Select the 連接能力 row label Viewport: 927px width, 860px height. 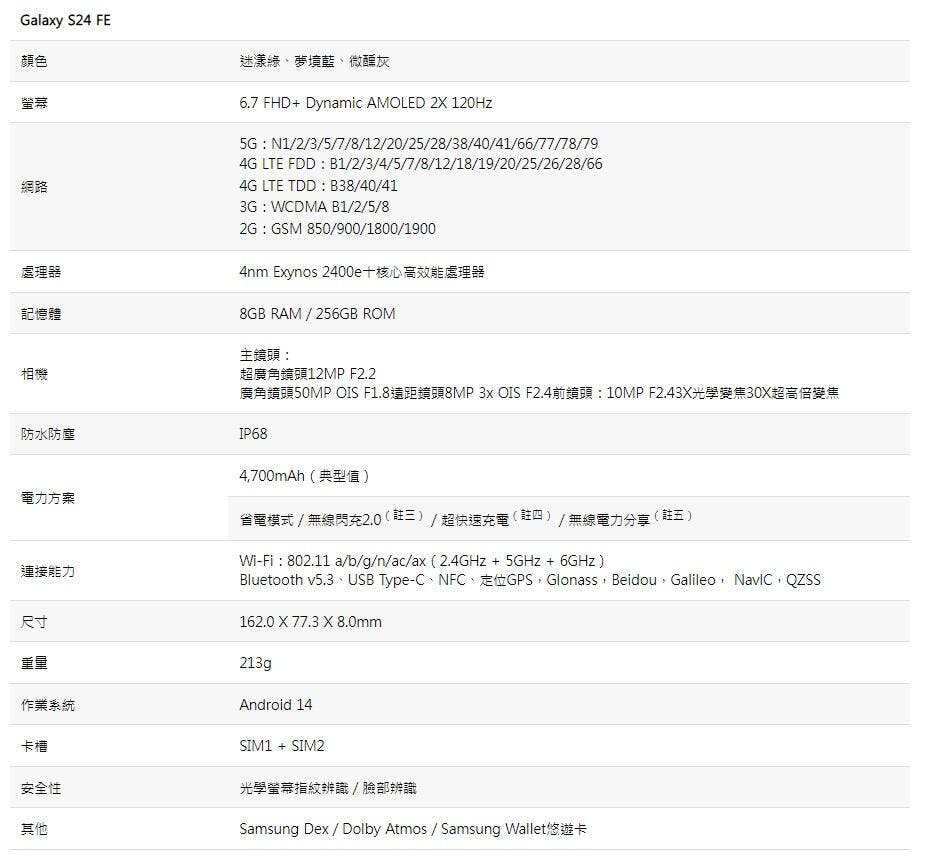pyautogui.click(x=47, y=572)
